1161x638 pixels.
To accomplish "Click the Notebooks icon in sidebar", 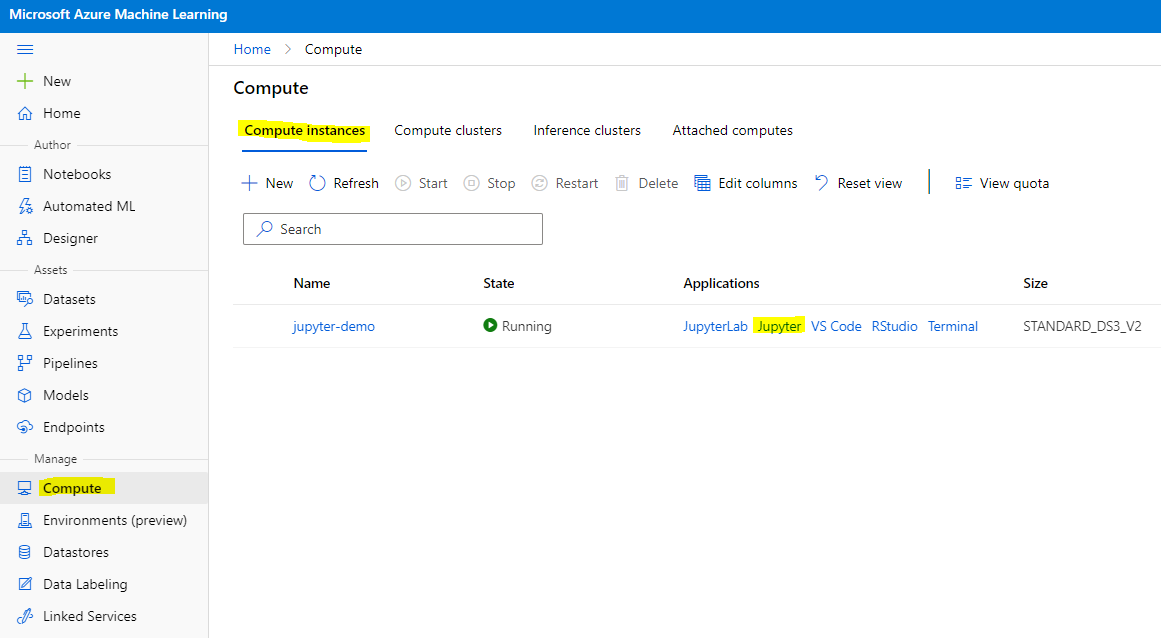I will 26,174.
